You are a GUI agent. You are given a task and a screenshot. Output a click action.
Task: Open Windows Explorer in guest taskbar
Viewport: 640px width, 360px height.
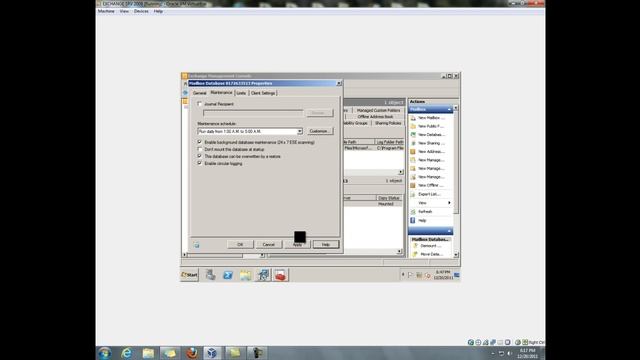(x=245, y=275)
